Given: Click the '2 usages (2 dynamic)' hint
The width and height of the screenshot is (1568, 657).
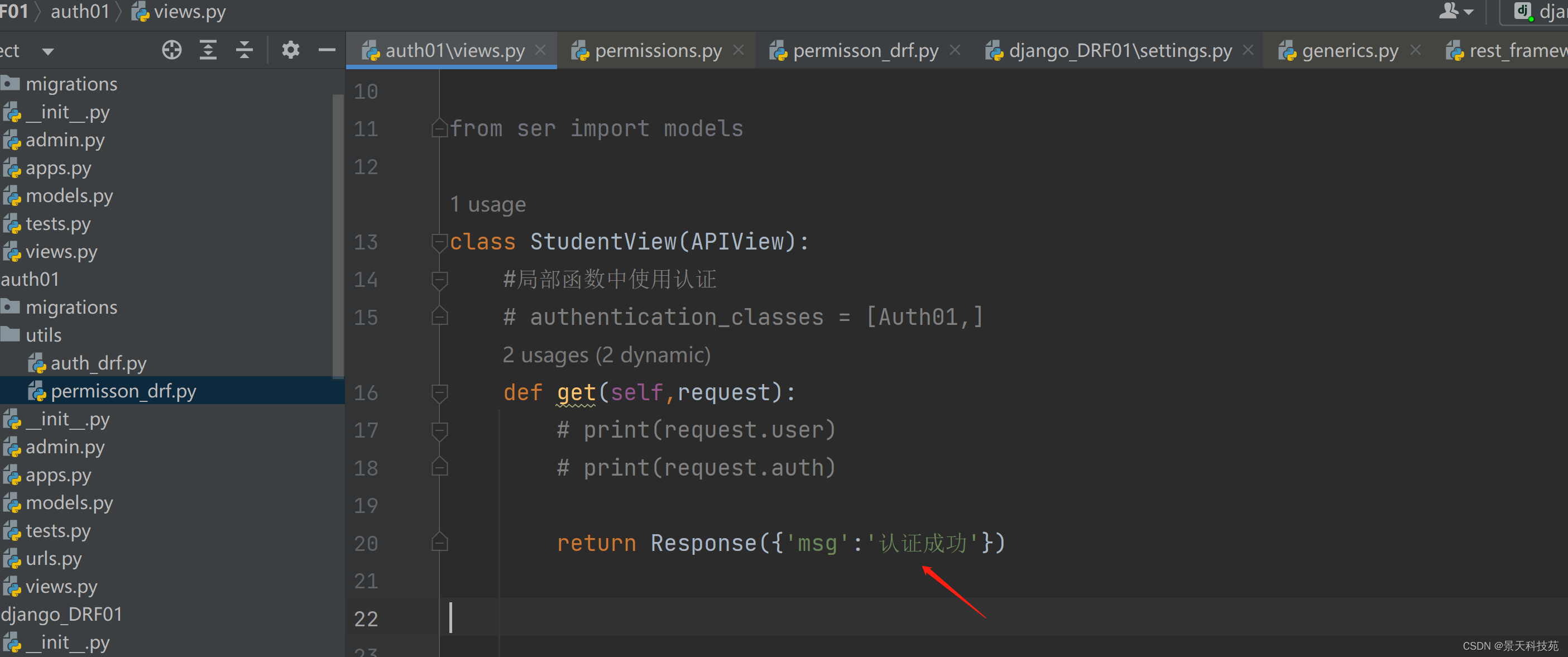Looking at the screenshot, I should 606,355.
